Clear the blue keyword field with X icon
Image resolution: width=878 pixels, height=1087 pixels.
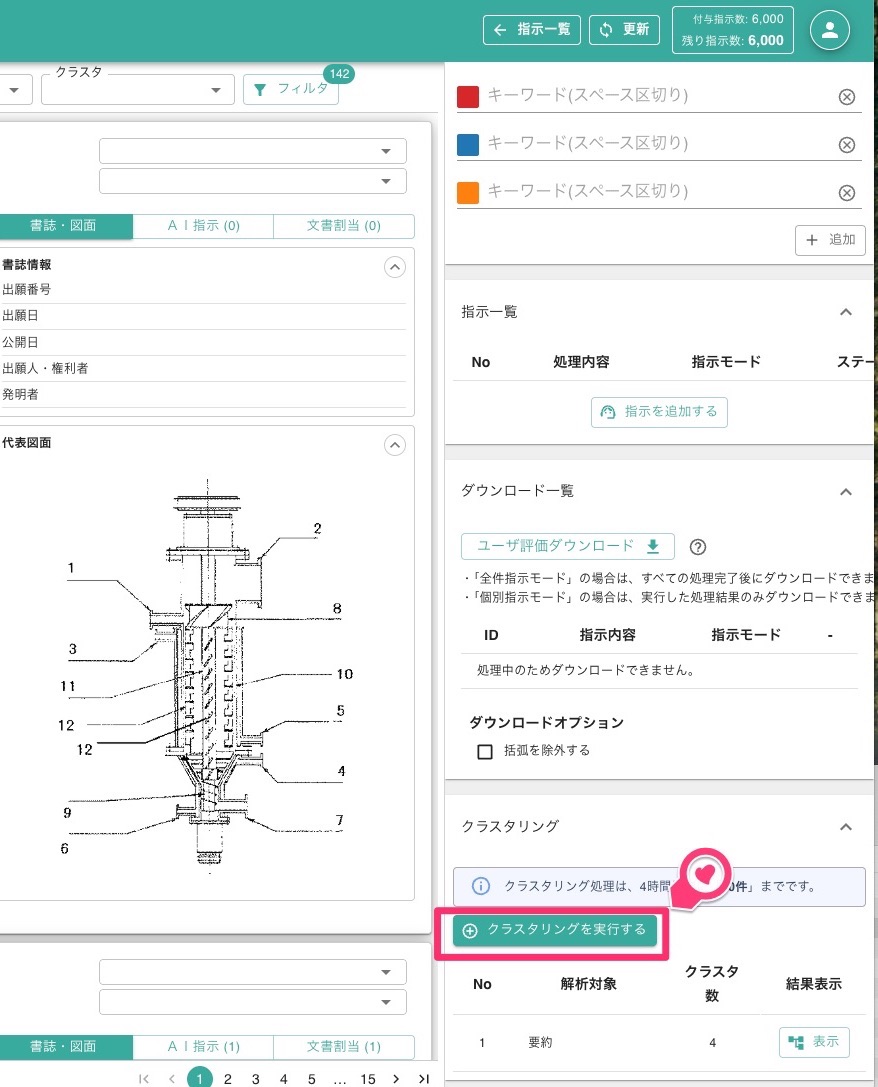[x=846, y=145]
